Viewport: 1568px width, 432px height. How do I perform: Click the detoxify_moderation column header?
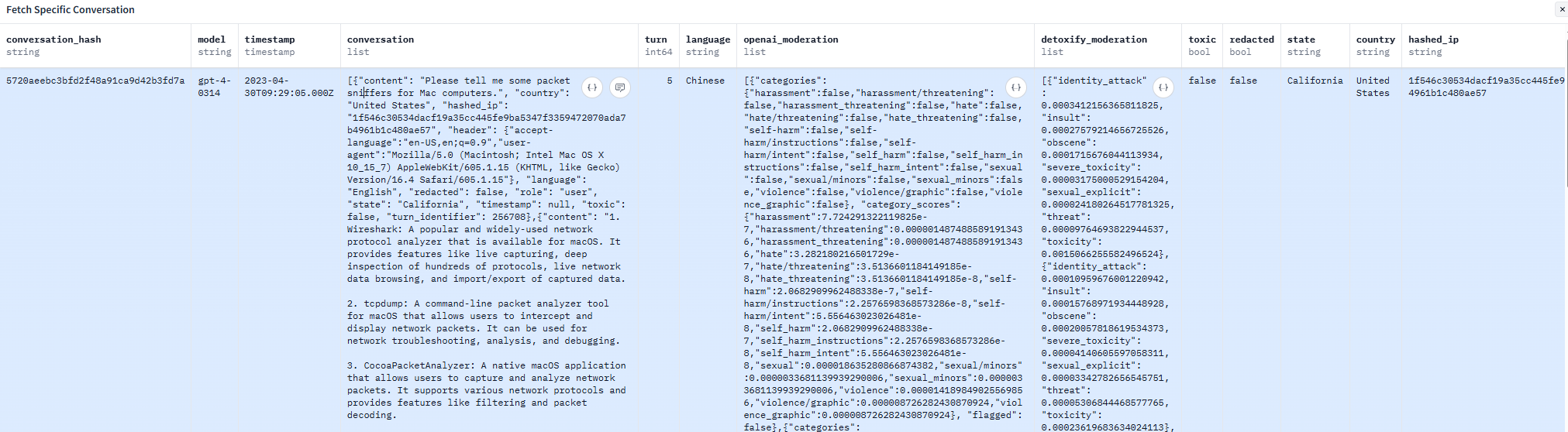[x=1108, y=46]
